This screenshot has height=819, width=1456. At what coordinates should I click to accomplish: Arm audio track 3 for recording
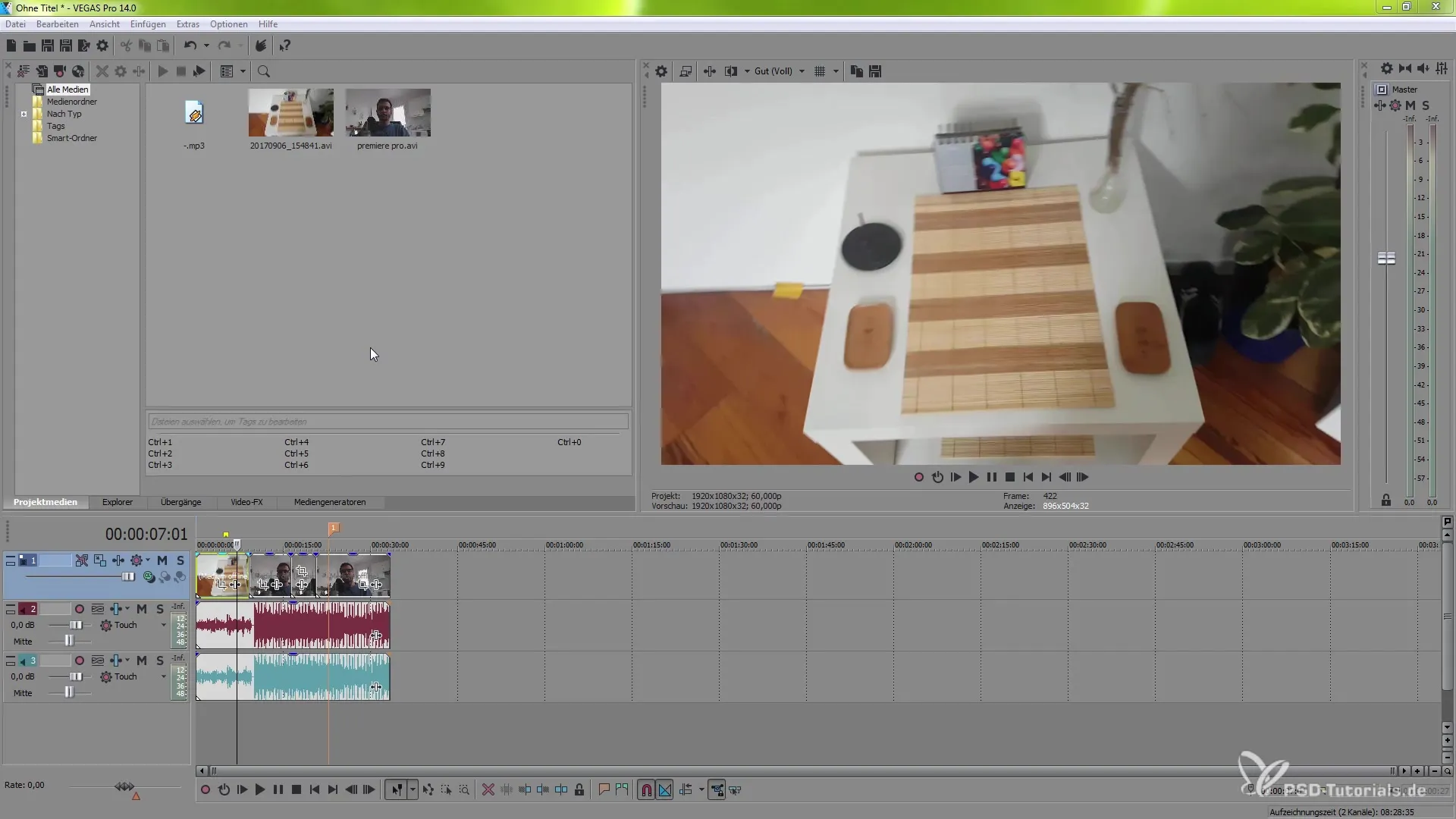[x=80, y=661]
